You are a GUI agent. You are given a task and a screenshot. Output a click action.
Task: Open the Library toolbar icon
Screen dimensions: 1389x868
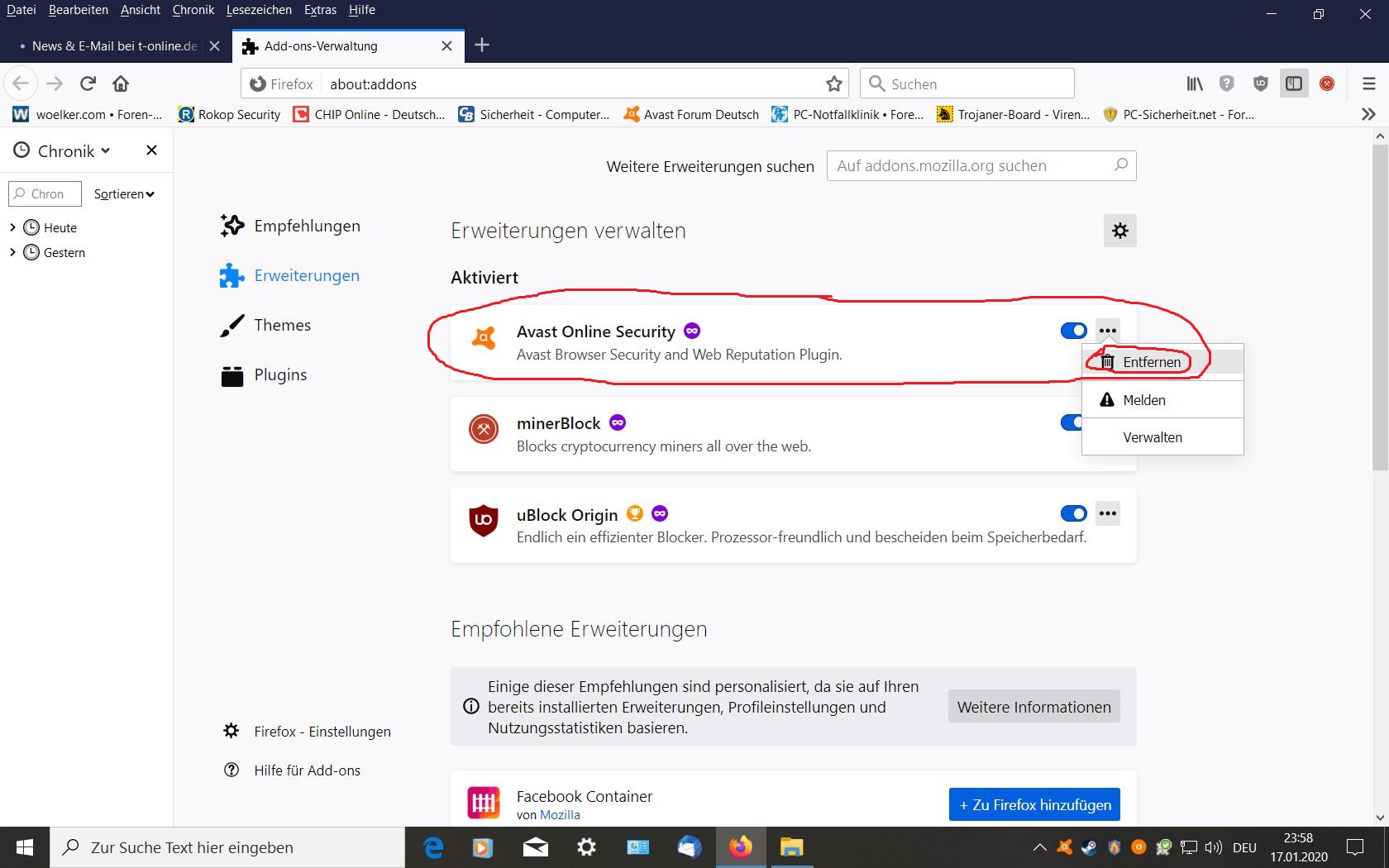pyautogui.click(x=1195, y=83)
